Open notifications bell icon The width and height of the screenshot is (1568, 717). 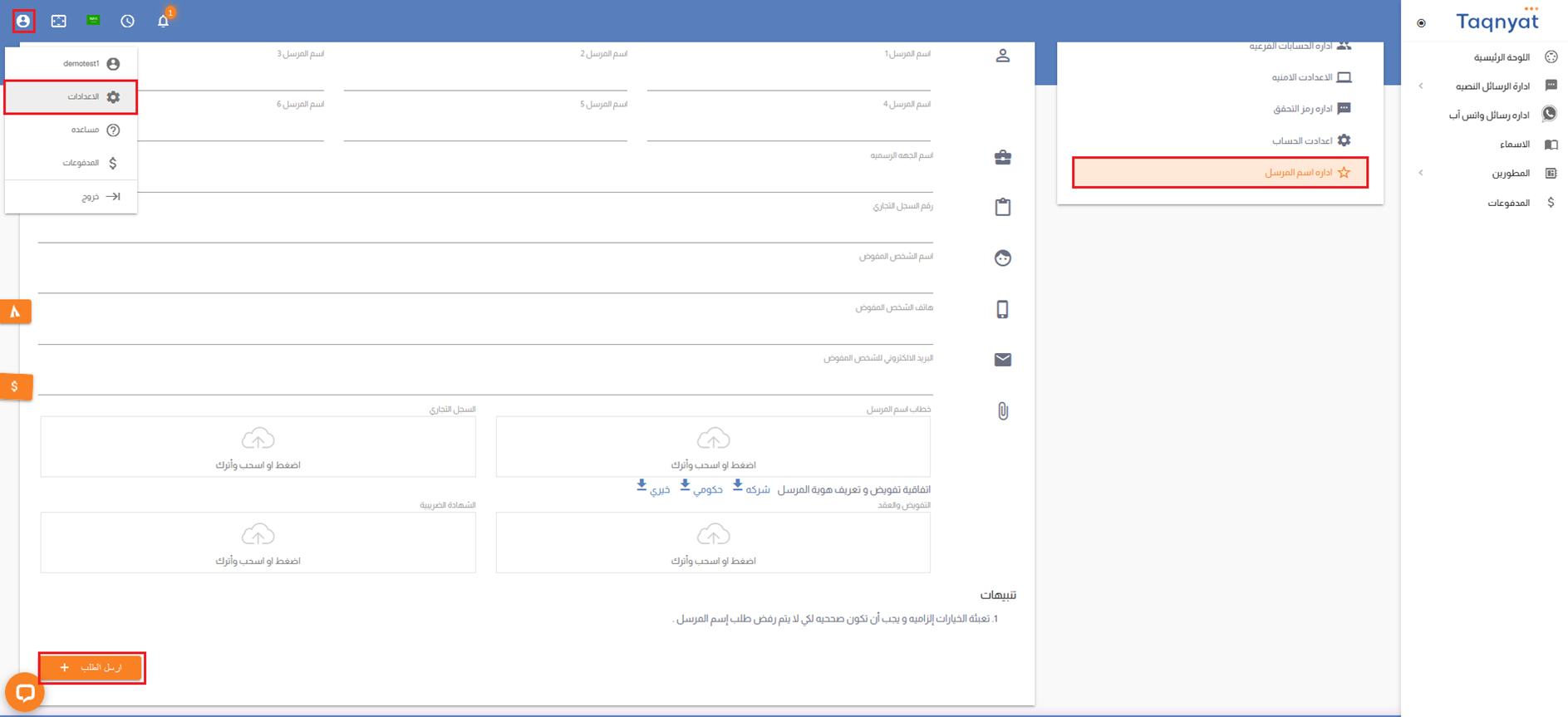163,21
